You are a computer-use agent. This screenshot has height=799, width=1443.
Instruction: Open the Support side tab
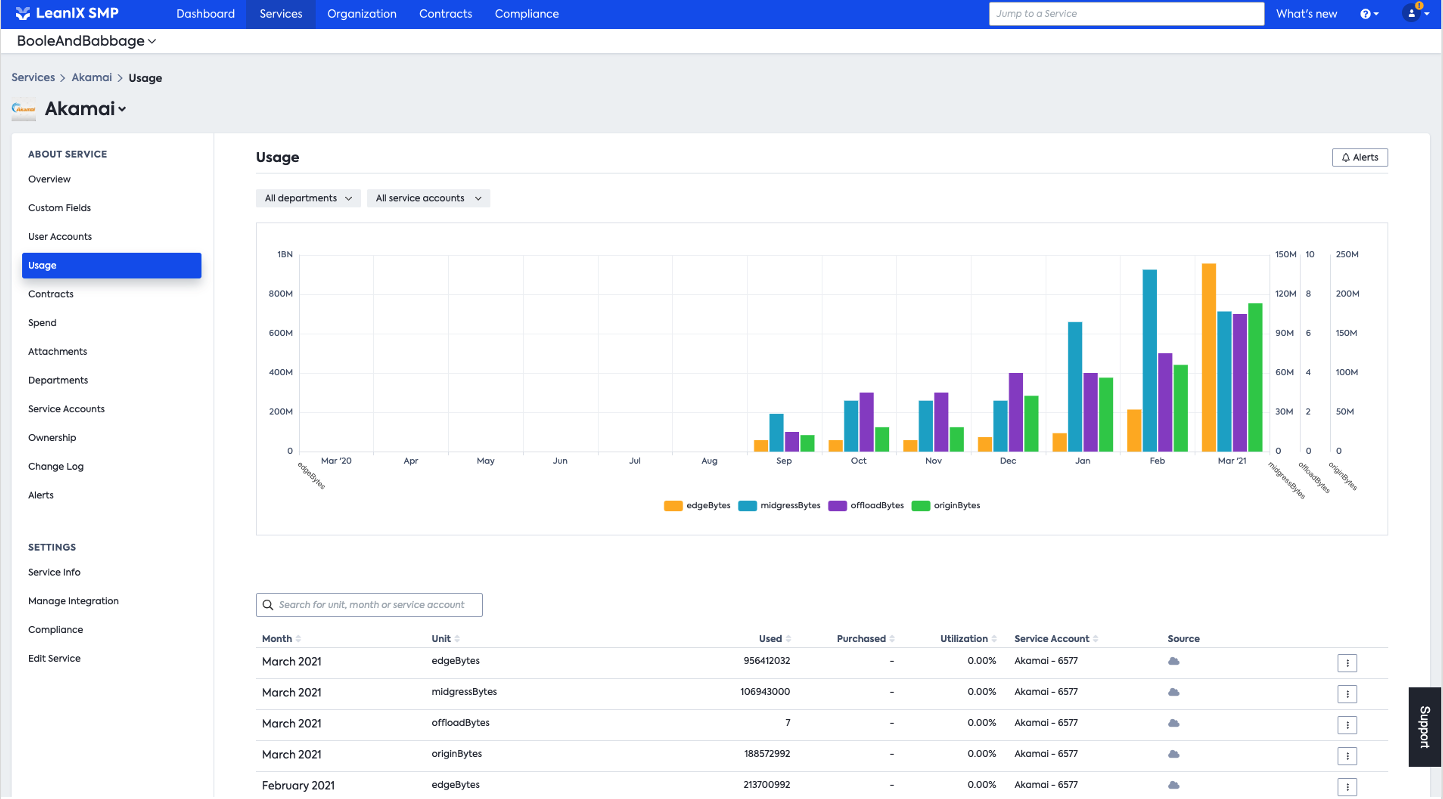click(x=1425, y=727)
